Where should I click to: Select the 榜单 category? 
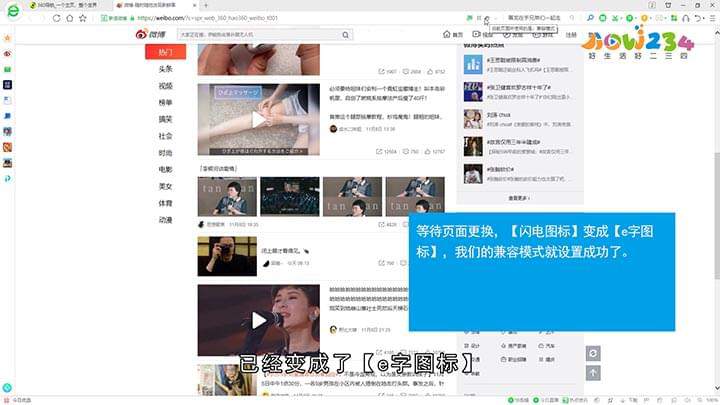165,102
